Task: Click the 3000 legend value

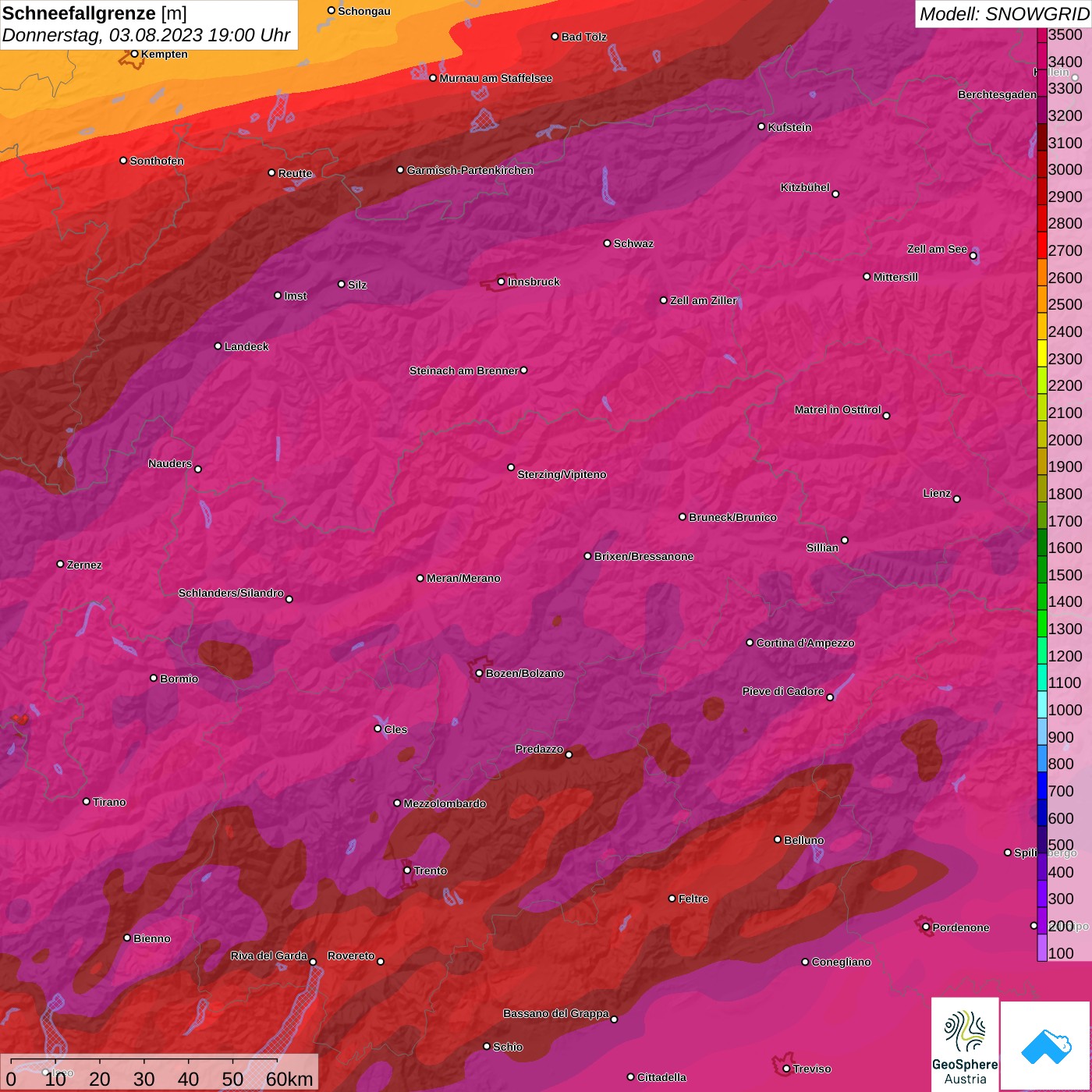Action: (1065, 170)
